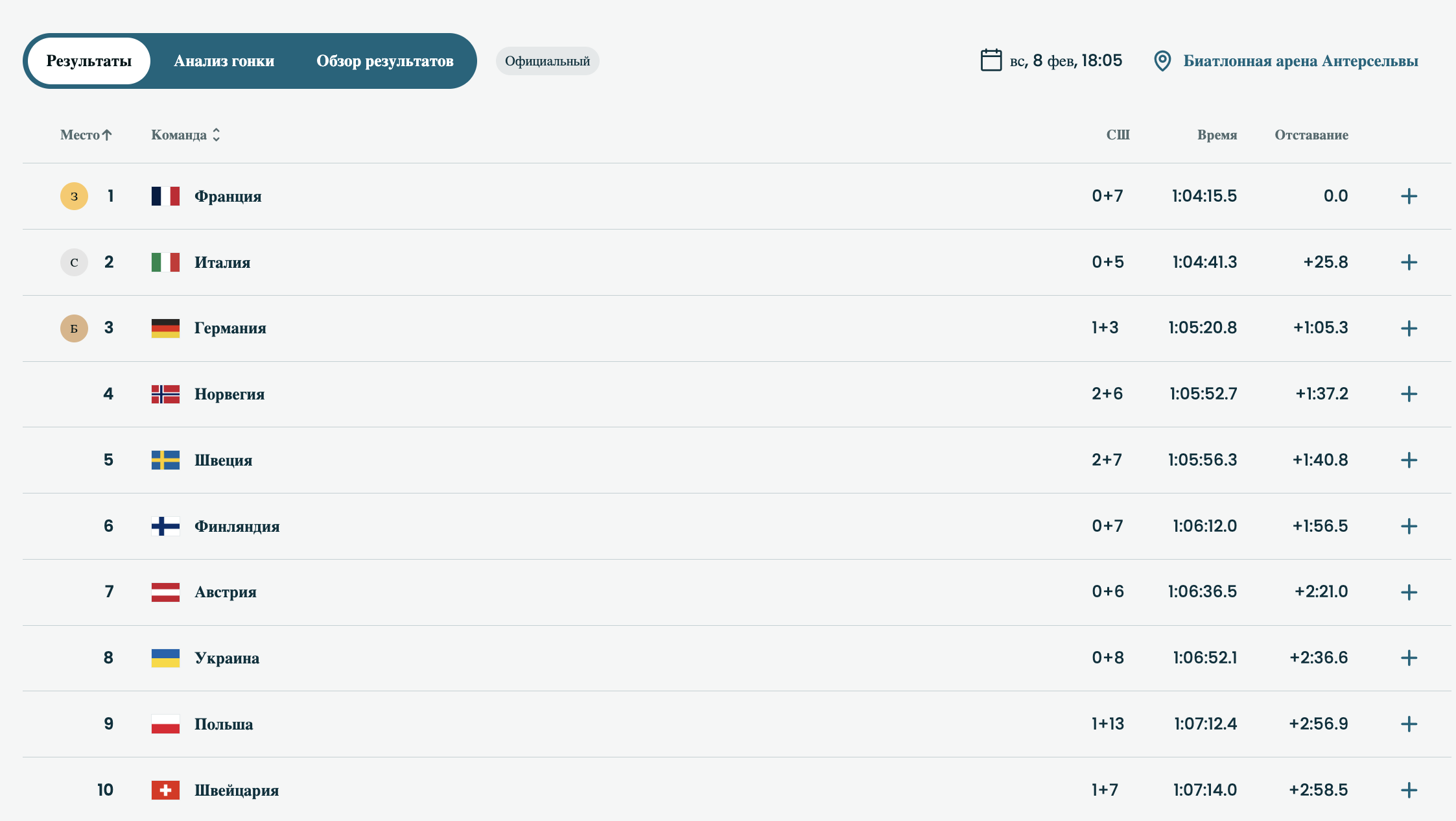The height and width of the screenshot is (821, 1456).
Task: Expand the France row with the plus
Action: tap(1409, 196)
